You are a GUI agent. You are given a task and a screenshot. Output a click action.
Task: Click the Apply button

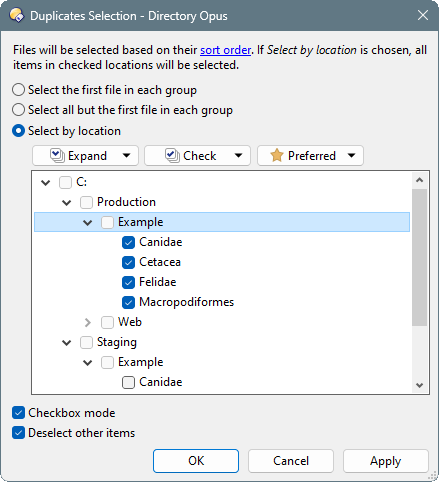386,461
